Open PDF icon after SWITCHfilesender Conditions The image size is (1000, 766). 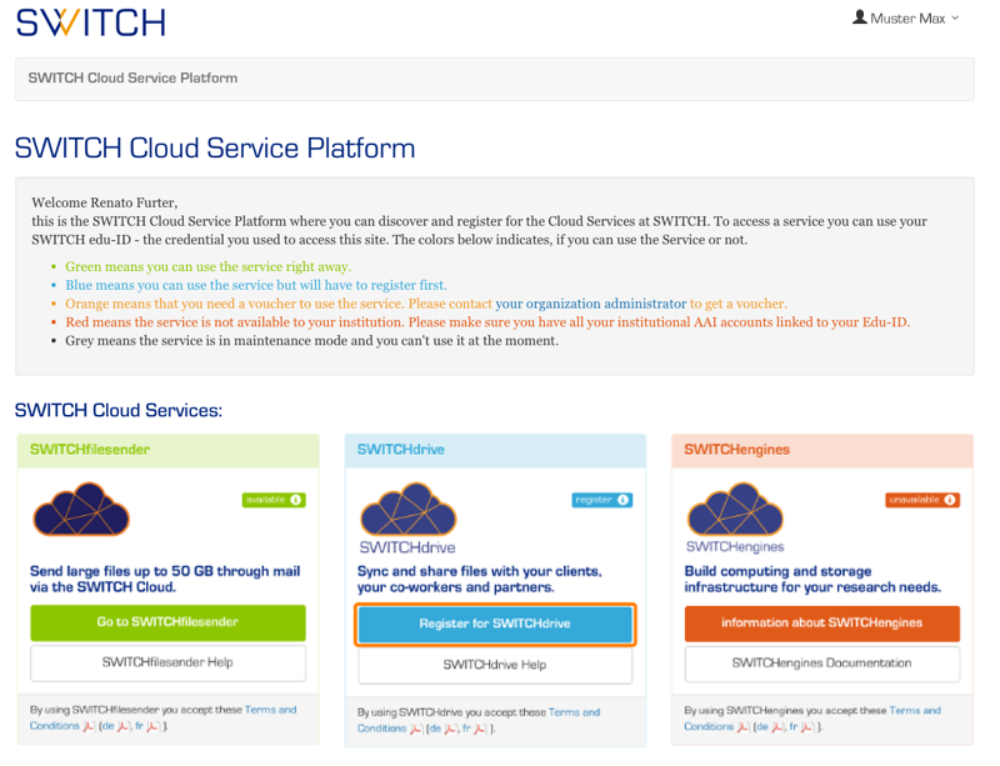(89, 726)
